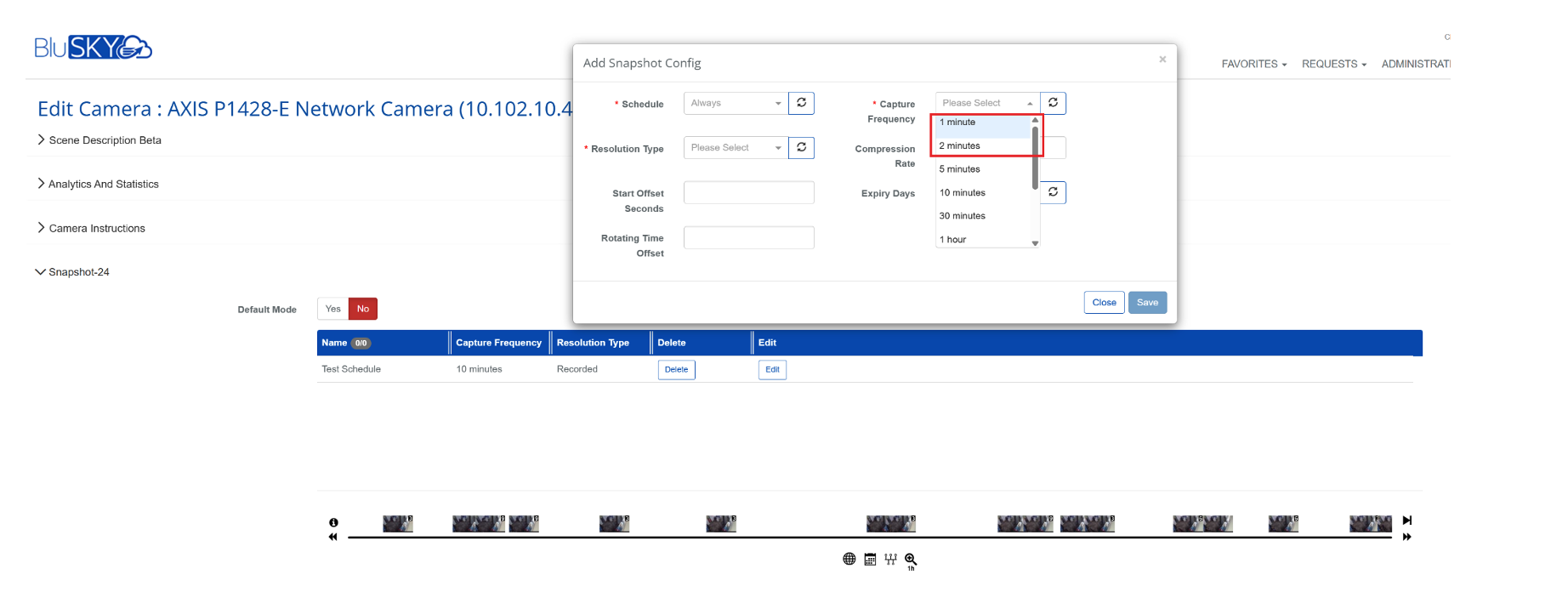Click the Start Offset Seconds input field

tap(748, 193)
